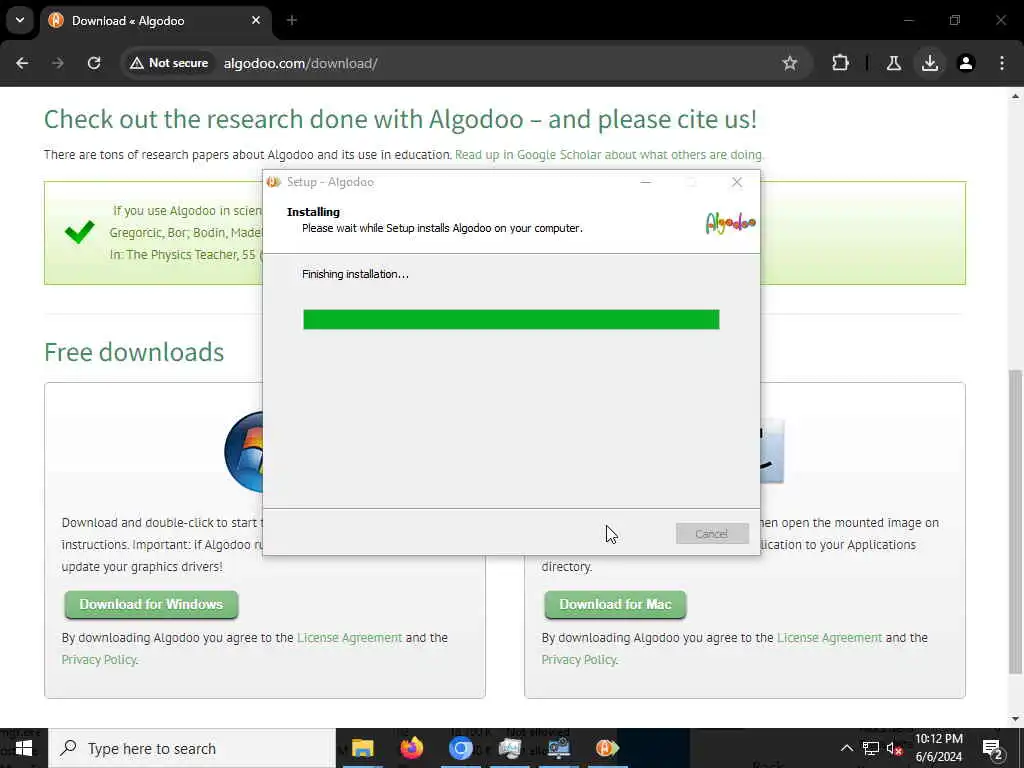Image resolution: width=1024 pixels, height=768 pixels.
Task: Open the Algodoo setup taskbar icon
Action: tap(607, 748)
